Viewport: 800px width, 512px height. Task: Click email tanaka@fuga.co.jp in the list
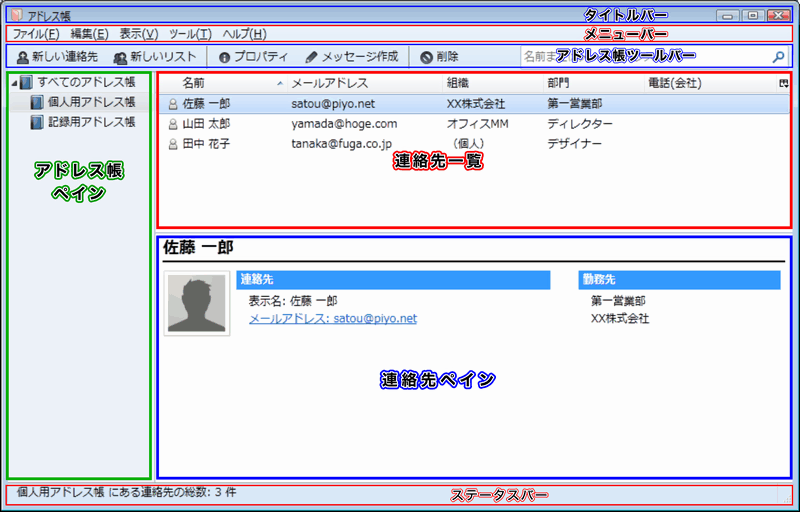point(342,144)
